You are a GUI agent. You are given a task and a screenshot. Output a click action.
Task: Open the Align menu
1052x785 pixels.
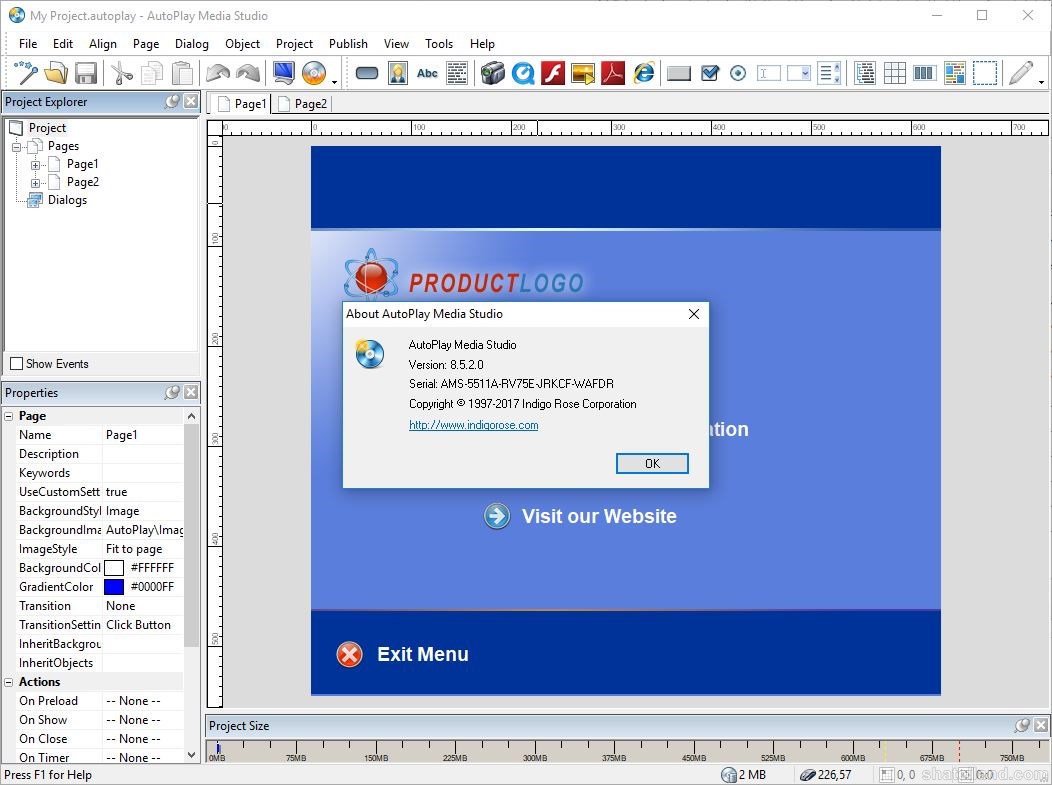(x=103, y=44)
